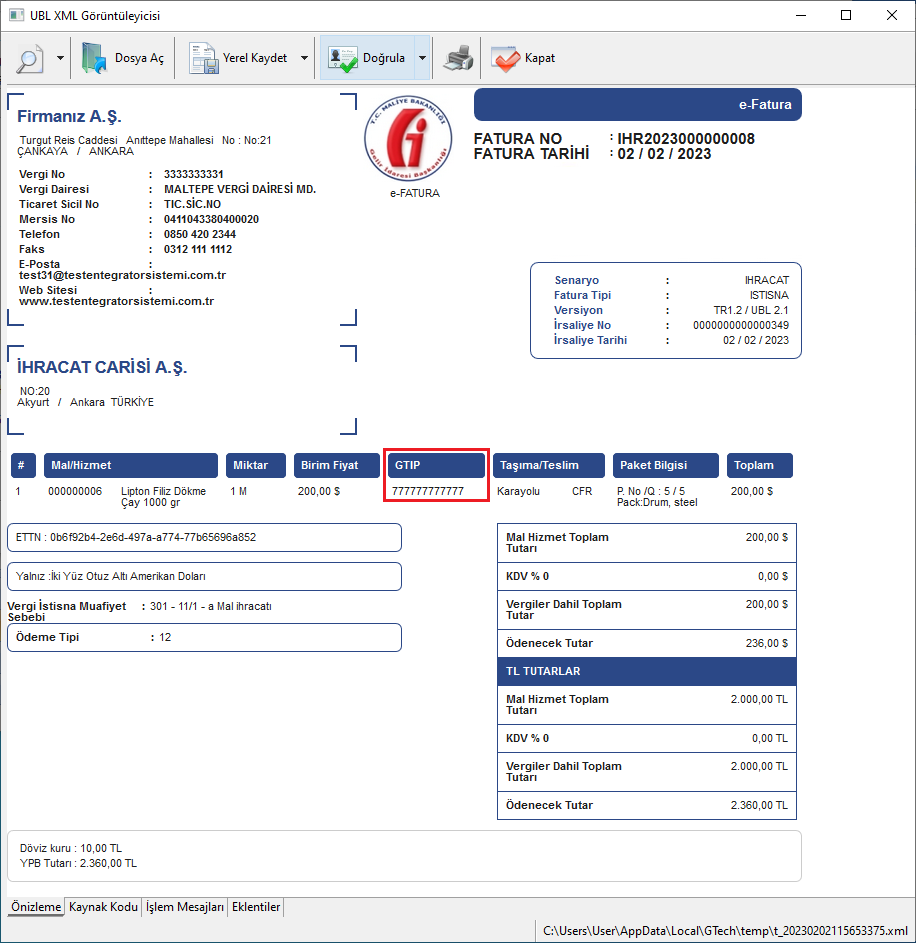Expand the Doğrula dropdown arrow

422,58
